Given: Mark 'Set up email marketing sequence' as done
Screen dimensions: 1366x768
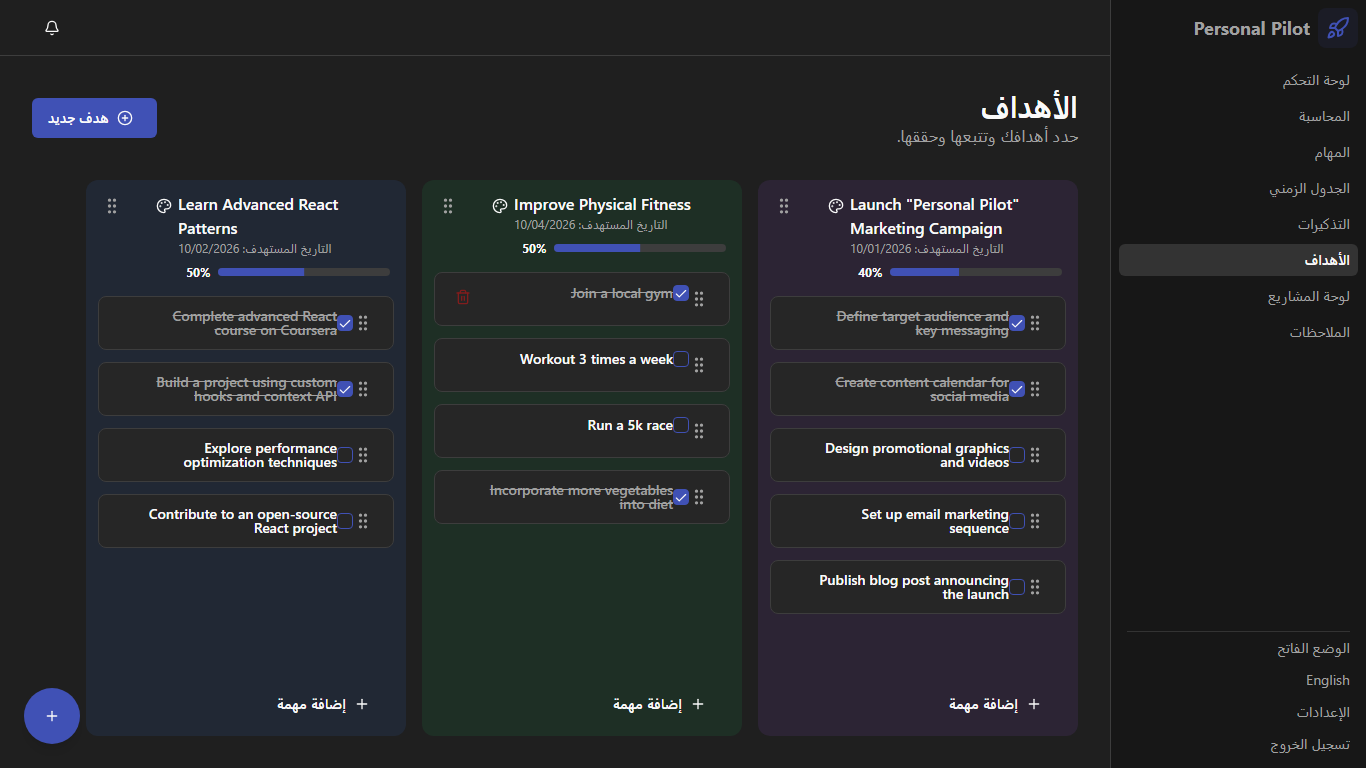Looking at the screenshot, I should (x=1017, y=521).
